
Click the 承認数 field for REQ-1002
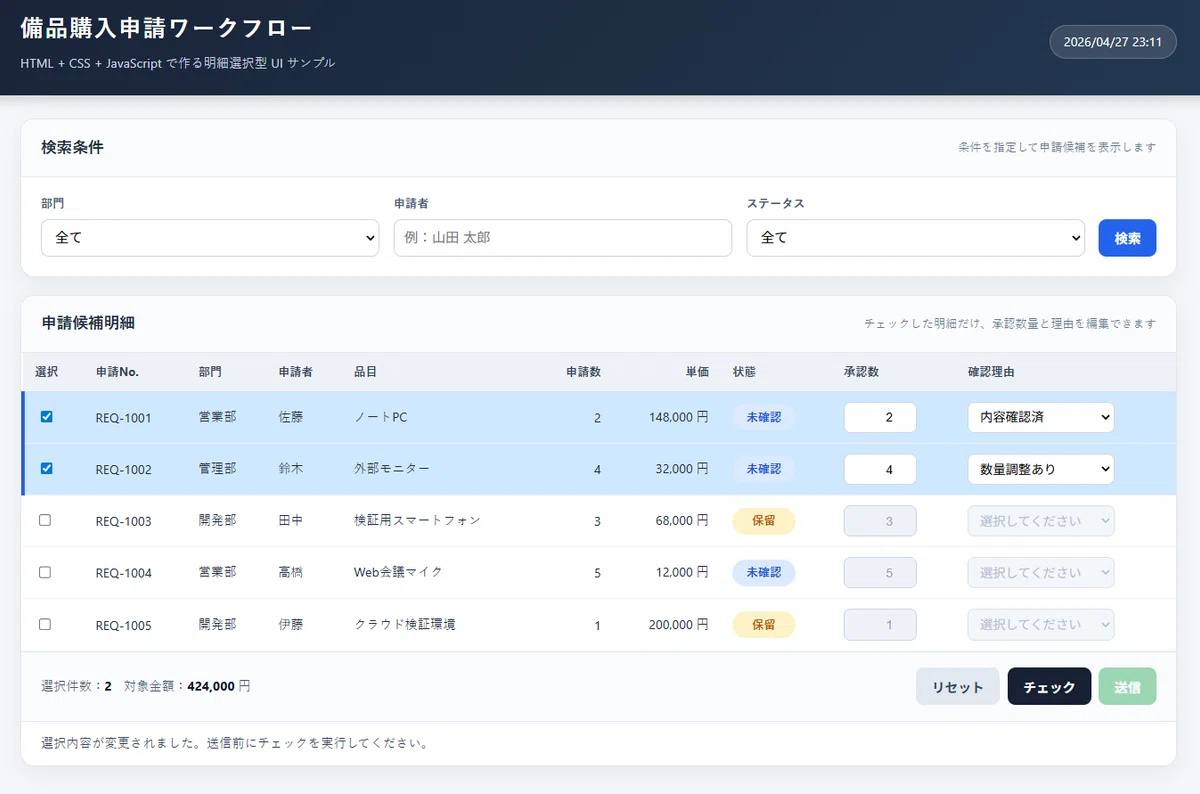[x=880, y=469]
